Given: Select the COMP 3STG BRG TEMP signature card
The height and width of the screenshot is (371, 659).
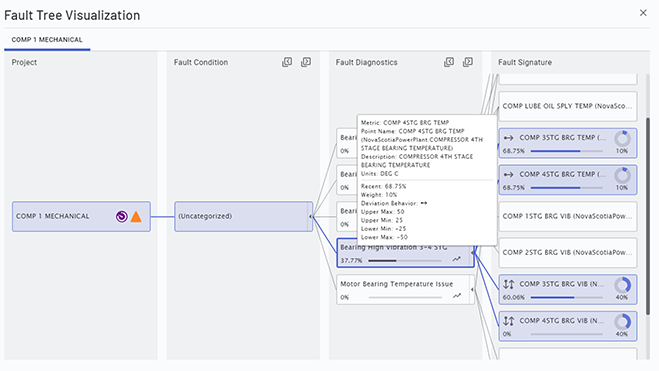Looking at the screenshot, I should pos(568,143).
